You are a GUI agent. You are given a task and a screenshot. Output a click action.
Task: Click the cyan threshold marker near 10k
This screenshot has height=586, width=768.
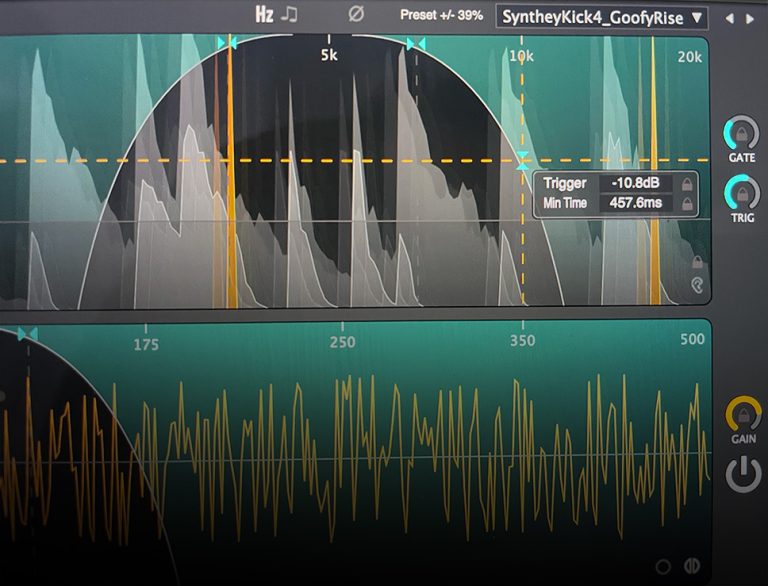[522, 160]
